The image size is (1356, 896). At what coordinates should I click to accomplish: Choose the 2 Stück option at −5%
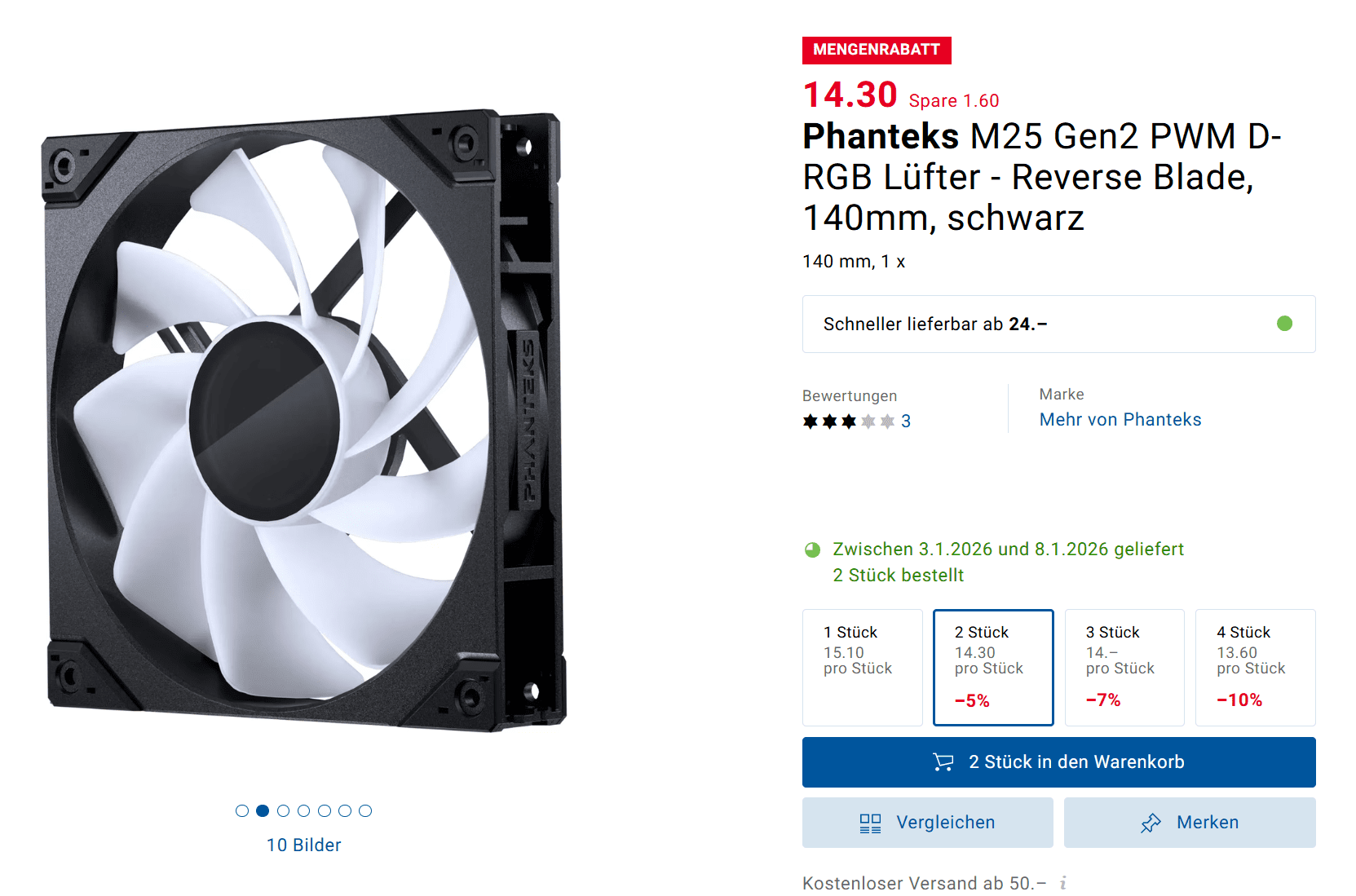993,668
